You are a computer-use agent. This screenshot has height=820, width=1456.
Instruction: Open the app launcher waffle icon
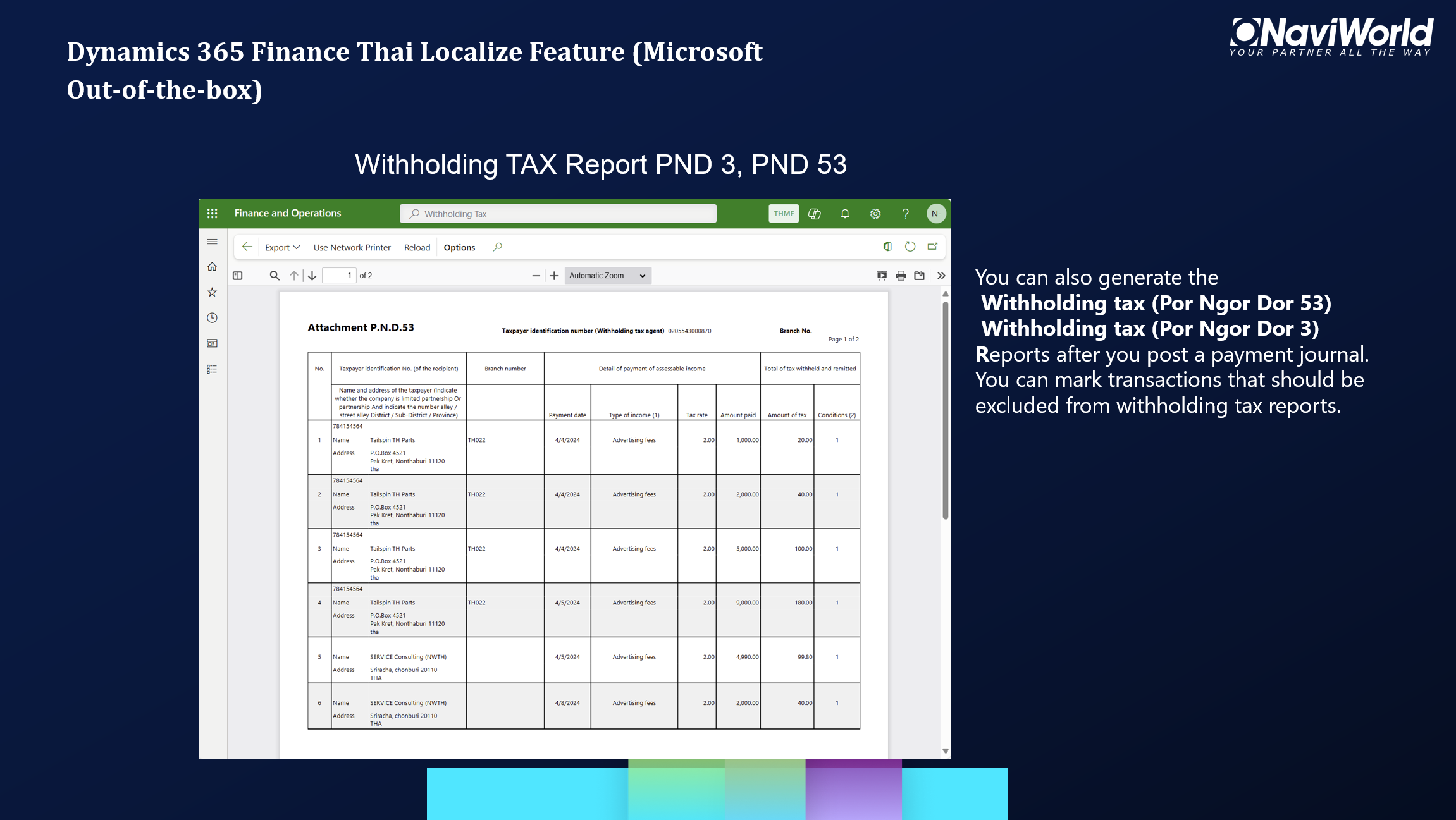(213, 214)
